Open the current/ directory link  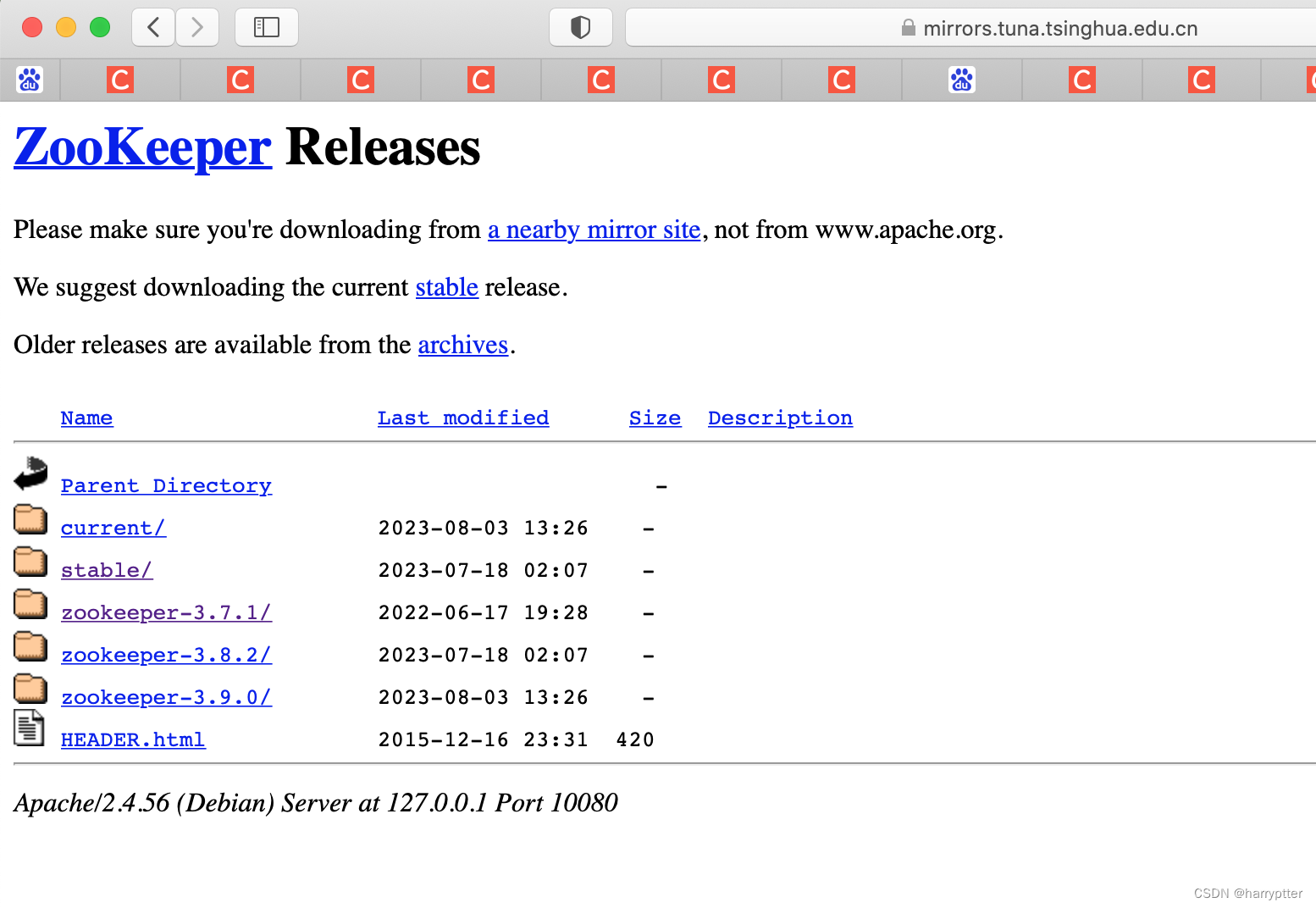113,528
